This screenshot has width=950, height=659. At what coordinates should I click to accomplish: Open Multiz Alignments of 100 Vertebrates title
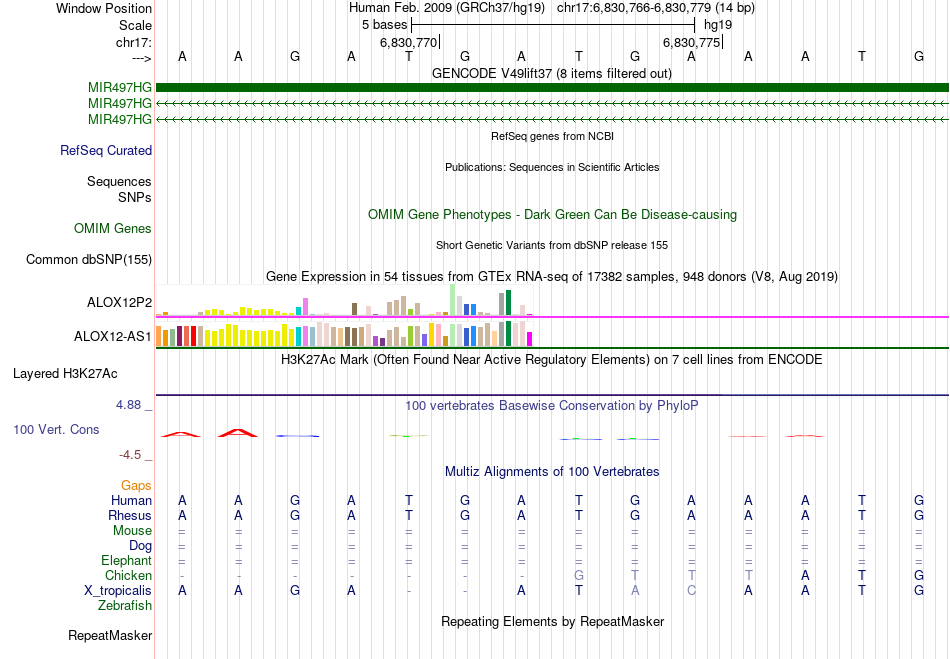coord(552,472)
